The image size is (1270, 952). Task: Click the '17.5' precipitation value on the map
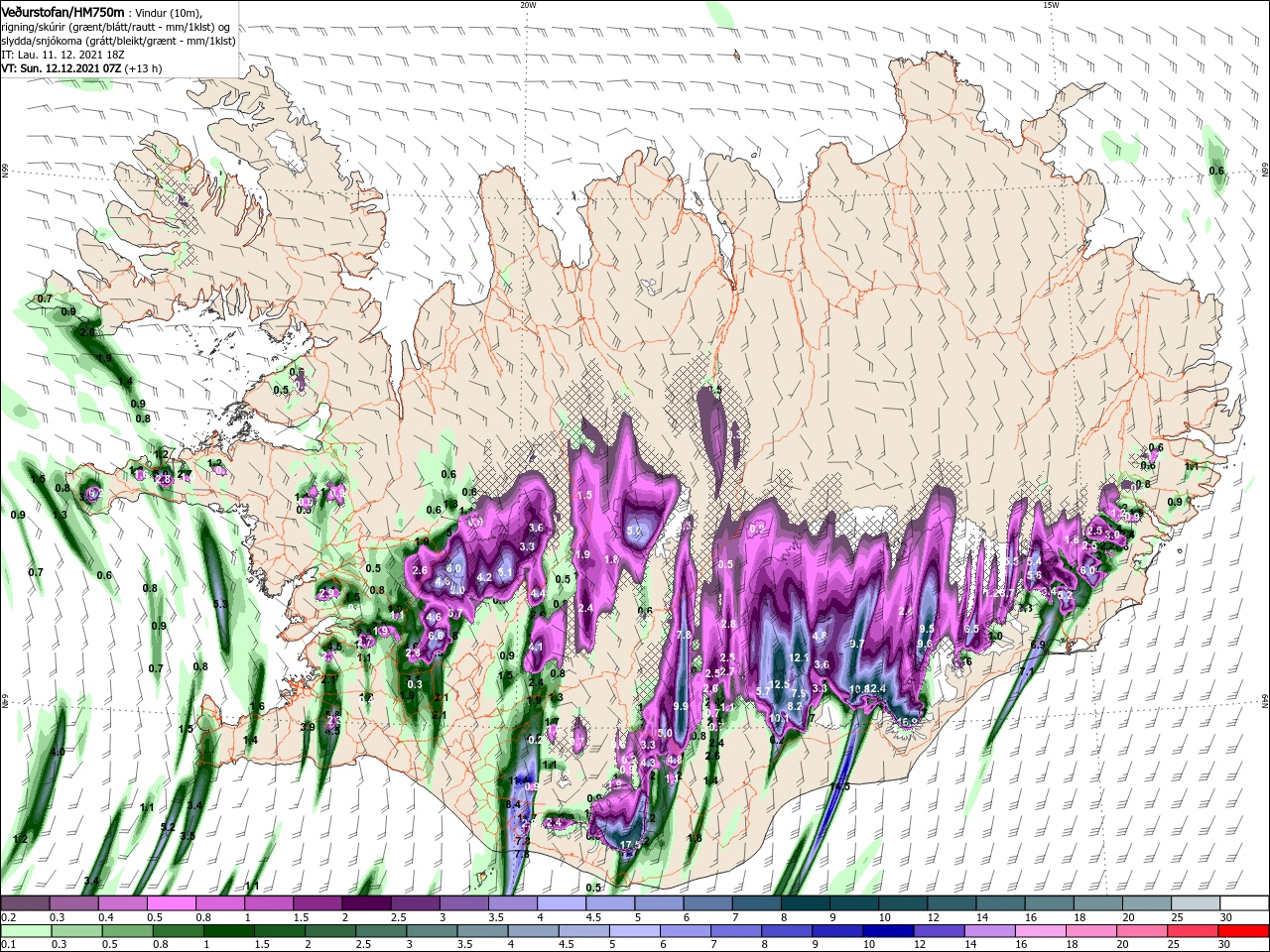pos(630,845)
